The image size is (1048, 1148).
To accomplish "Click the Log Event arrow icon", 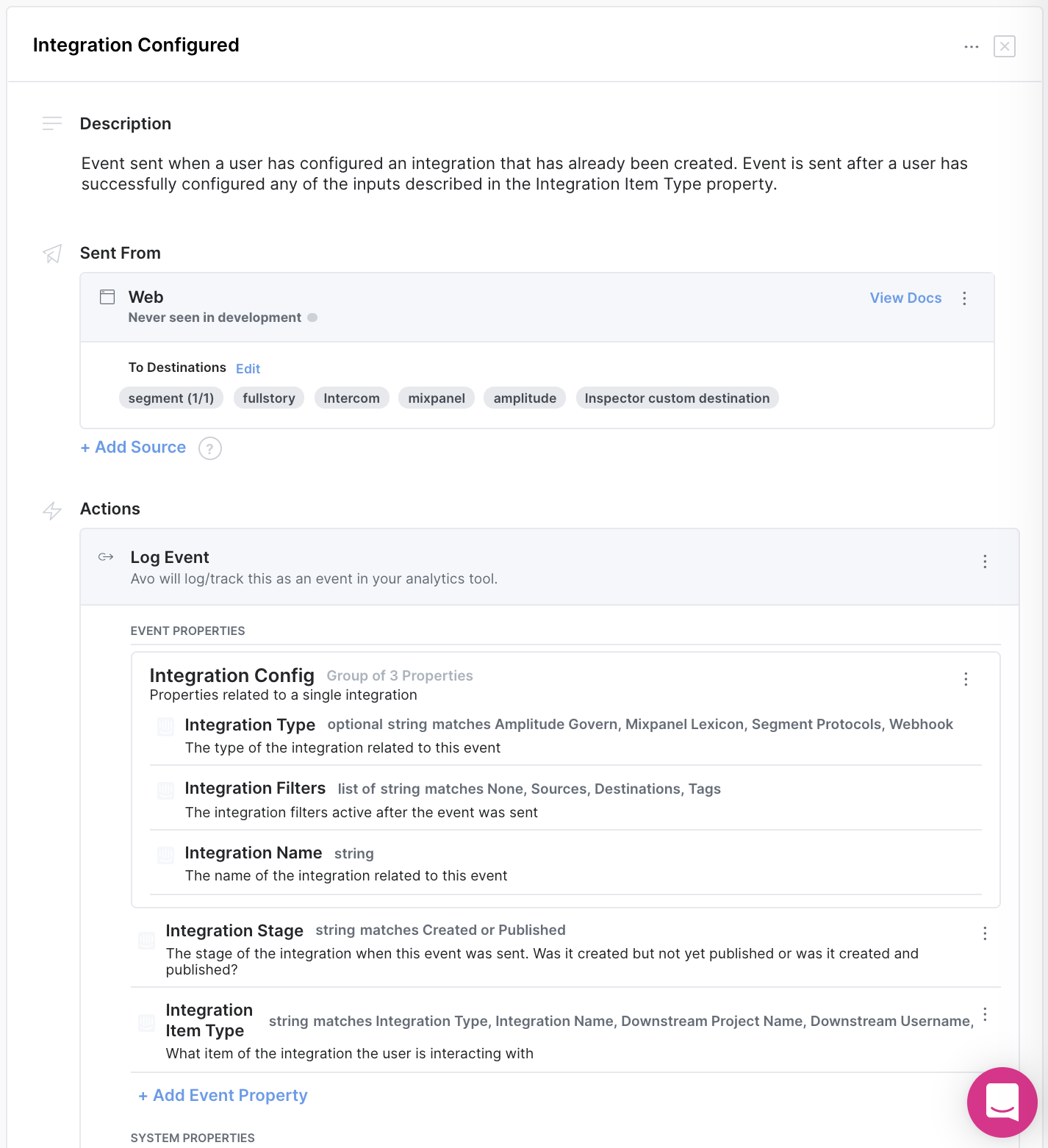I will click(x=106, y=557).
